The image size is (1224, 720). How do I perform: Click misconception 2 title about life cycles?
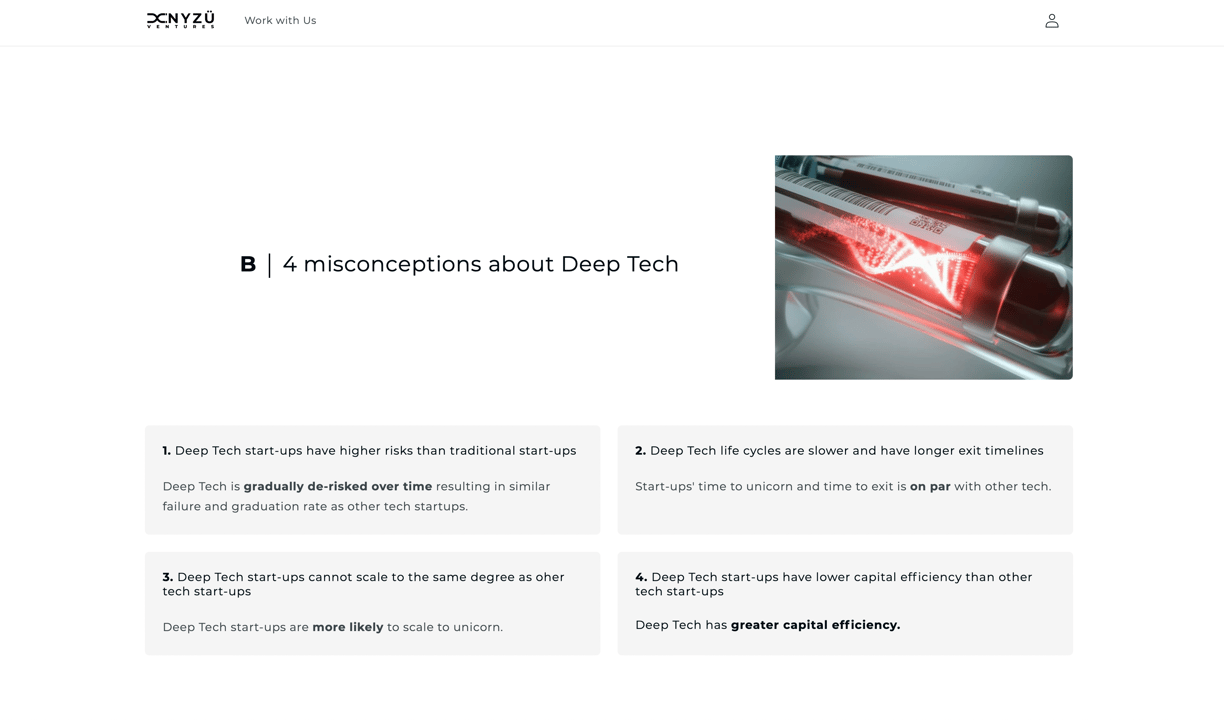tap(839, 451)
